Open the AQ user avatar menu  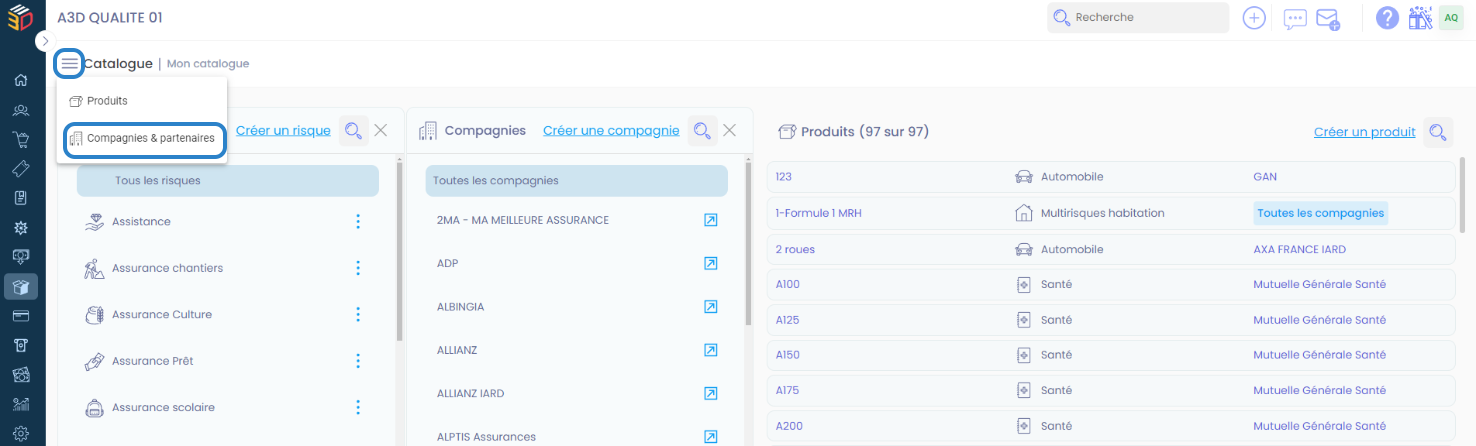coord(1451,18)
